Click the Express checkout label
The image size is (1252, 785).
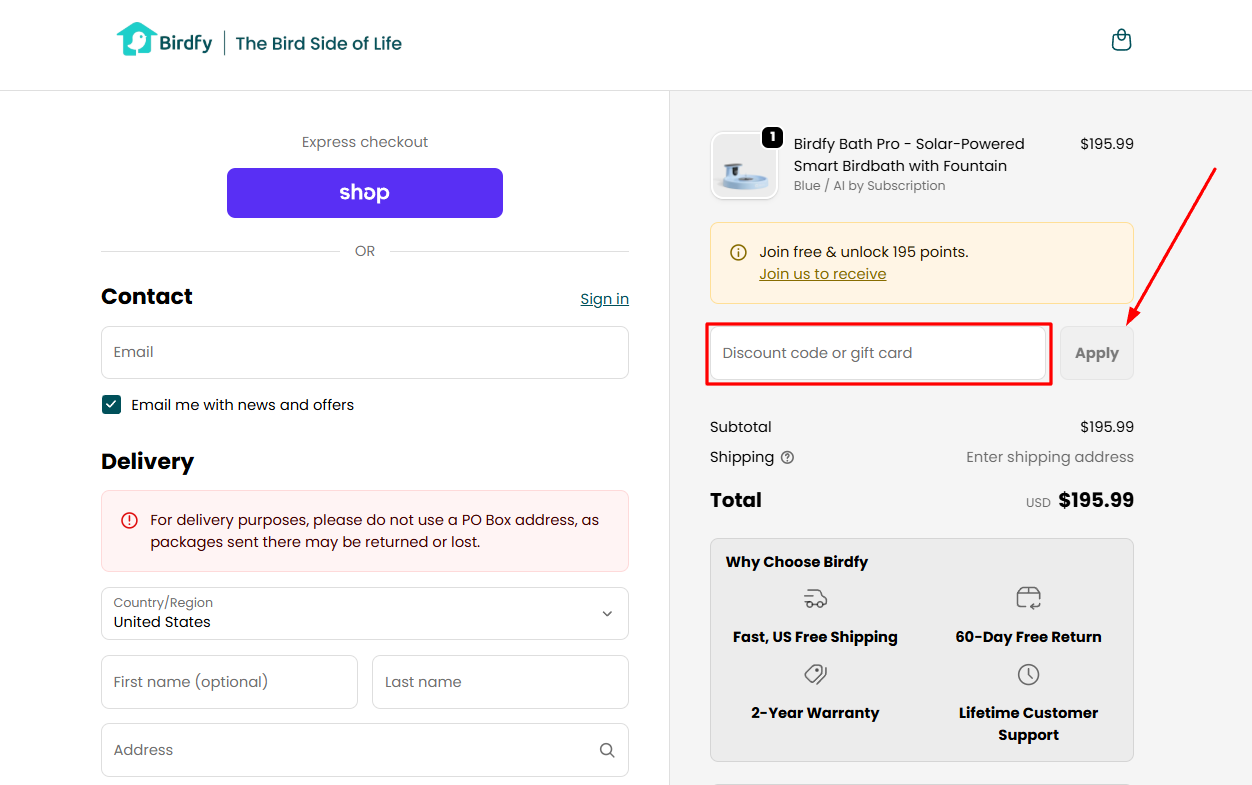[365, 142]
